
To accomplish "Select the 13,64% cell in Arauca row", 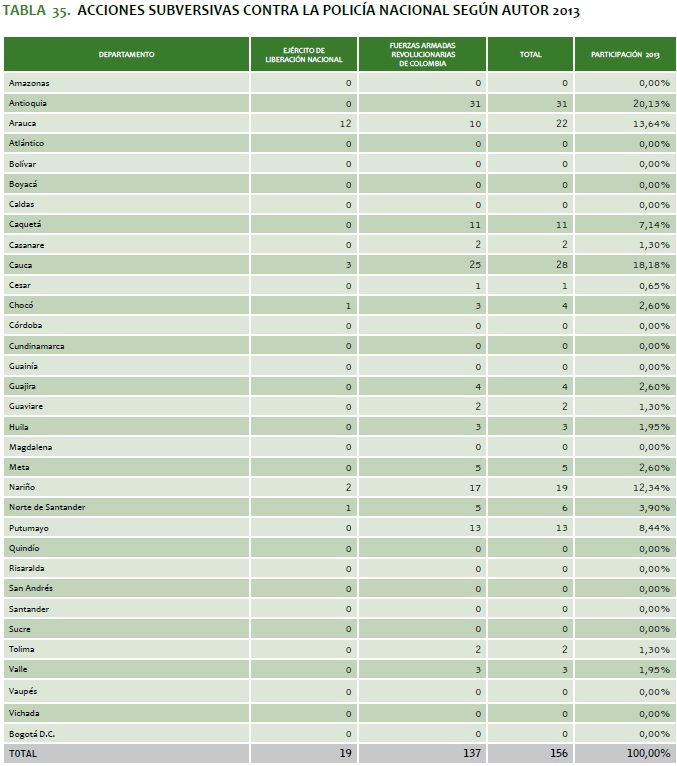I will (650, 123).
